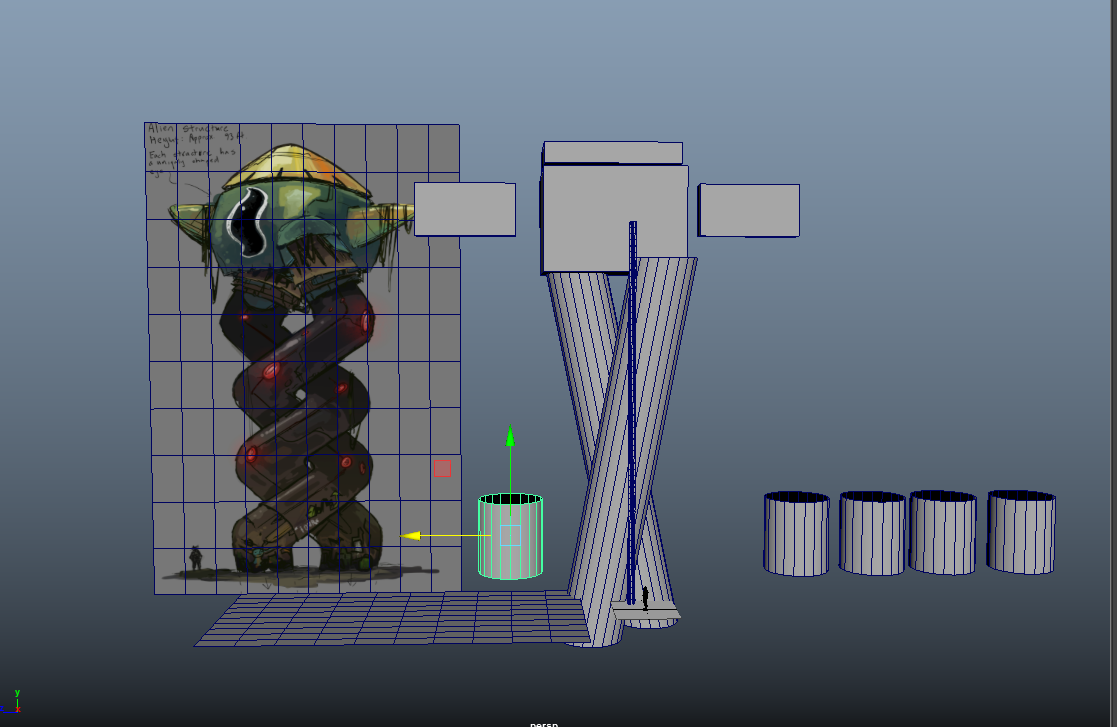
Task: Select the alien structure concept art image plane
Action: pyautogui.click(x=304, y=358)
